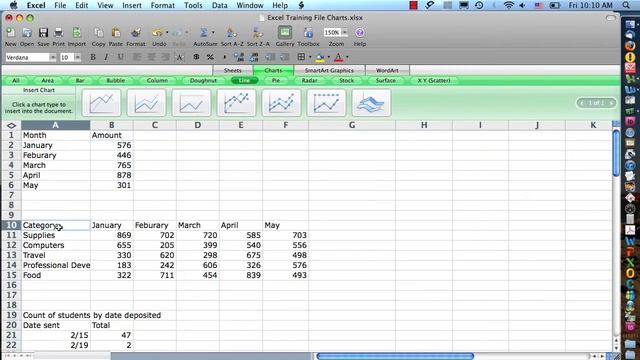Viewport: 640px width, 360px height.
Task: Click the Select All corner button
Action: pos(11,125)
